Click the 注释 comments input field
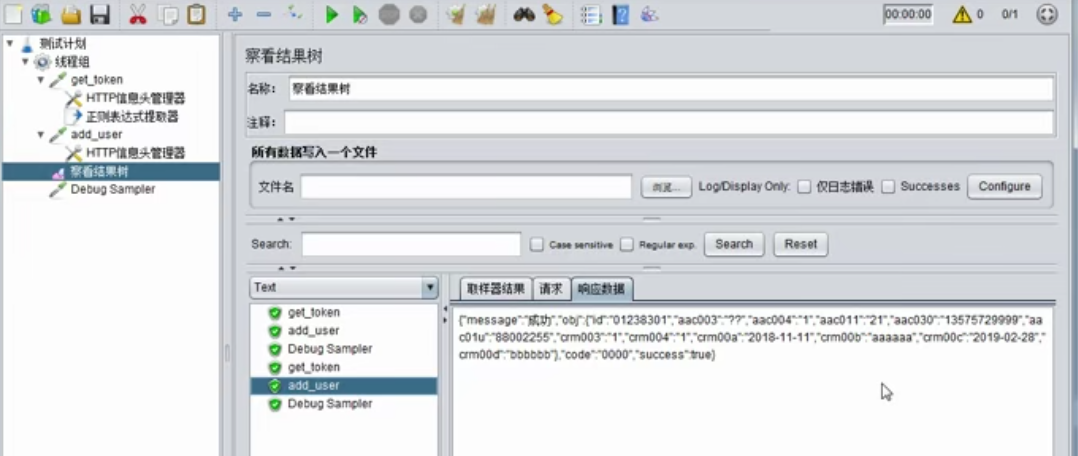 669,122
